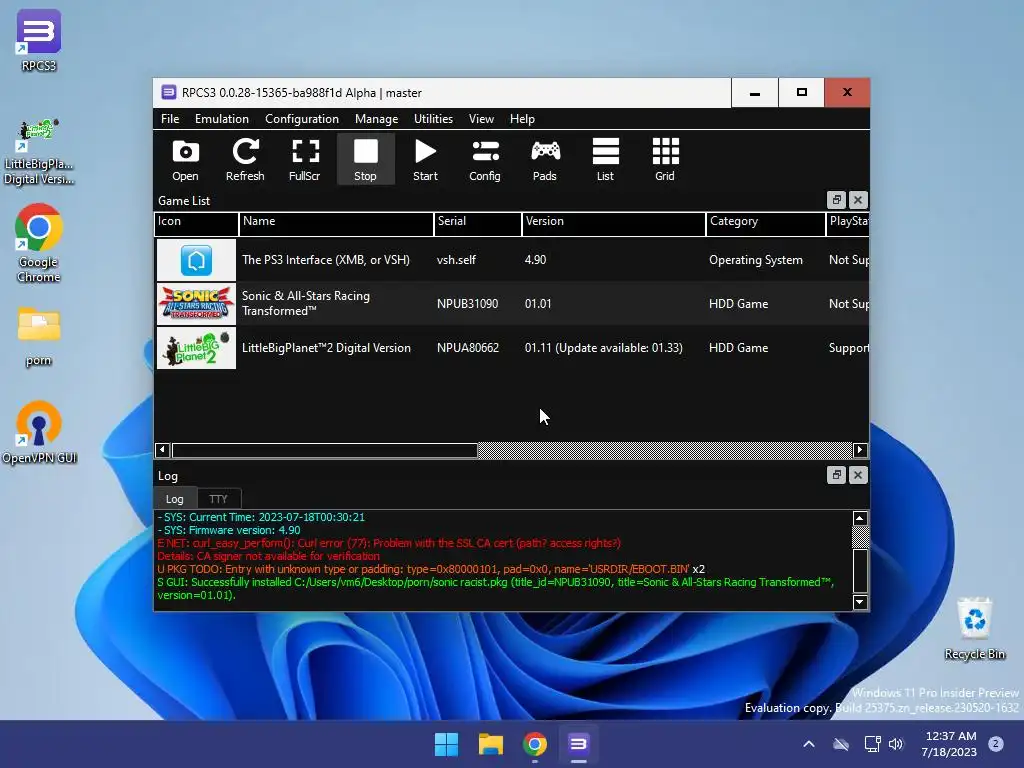Viewport: 1024px width, 768px height.
Task: Sort game list by Version column
Action: [x=614, y=223]
